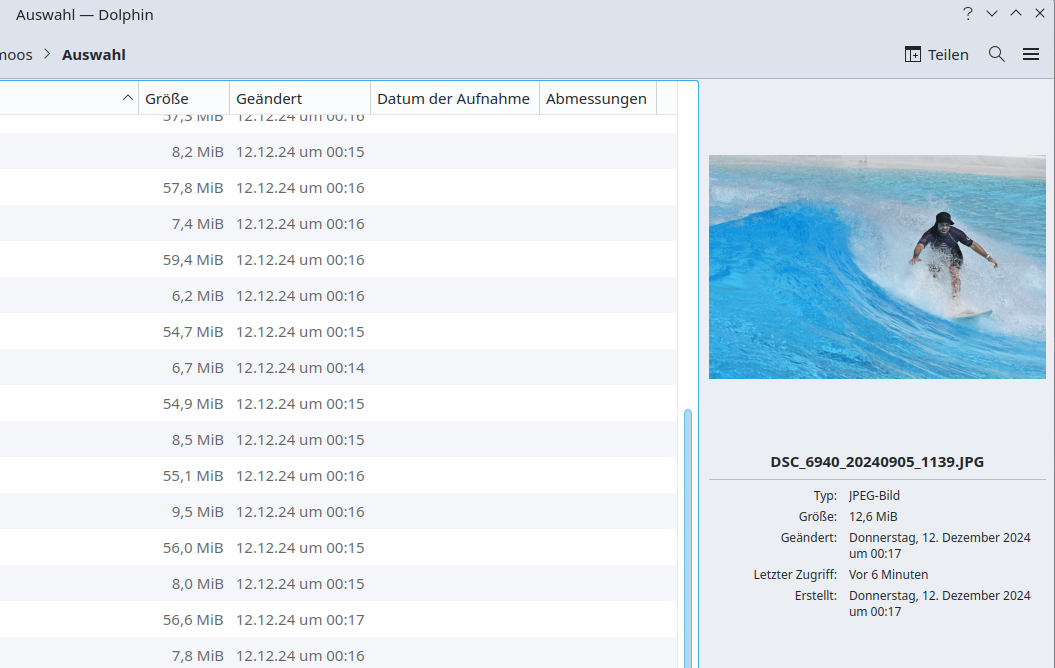Click modified date of the 6,7 MiB row
This screenshot has height=668, width=1055.
(x=300, y=368)
